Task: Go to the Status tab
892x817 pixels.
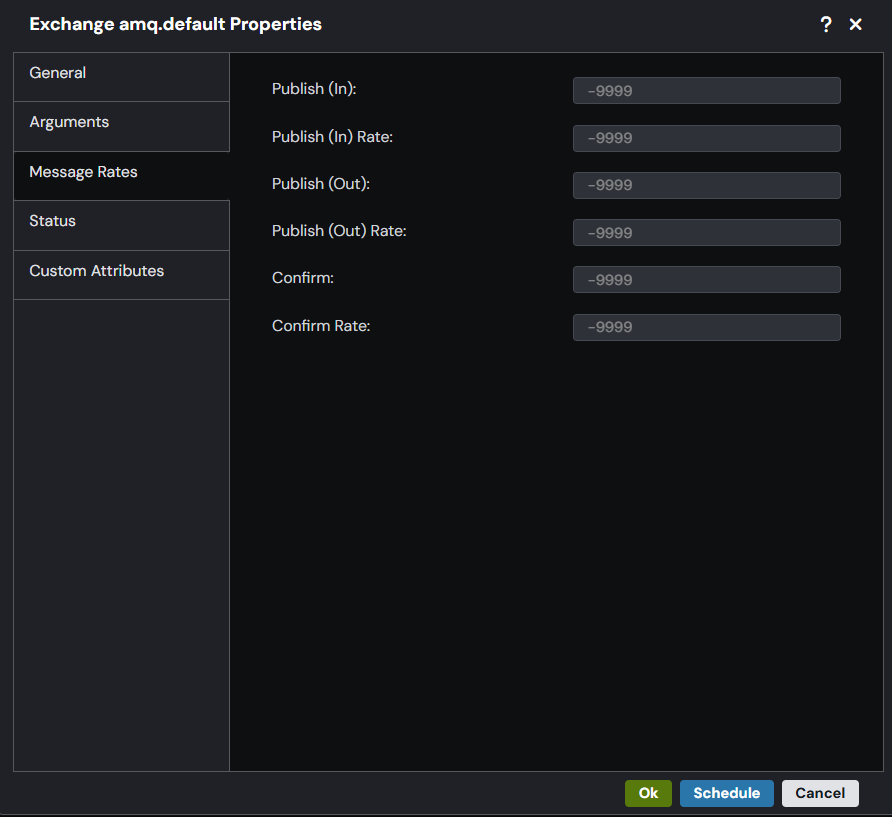Action: coord(121,225)
